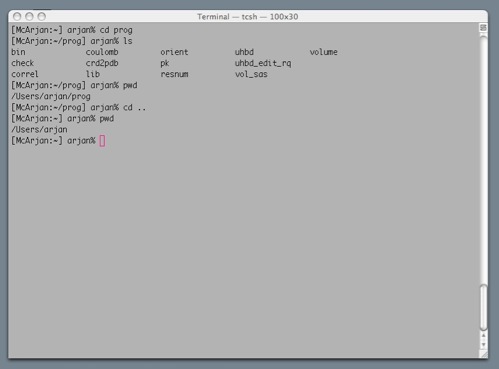This screenshot has width=499, height=369.
Task: Click the scroll up arrow
Action: click(x=483, y=335)
